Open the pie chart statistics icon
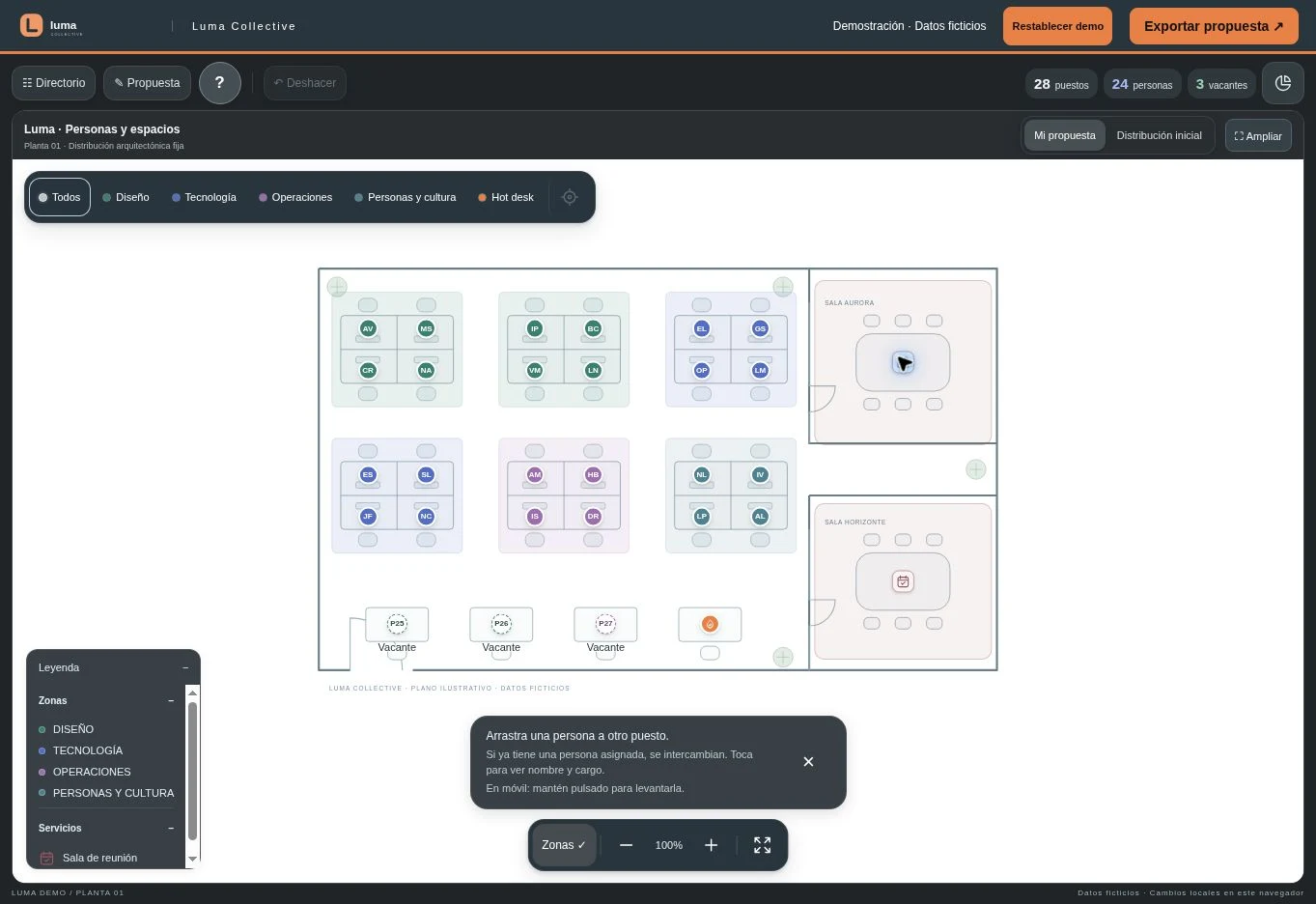 coord(1282,83)
